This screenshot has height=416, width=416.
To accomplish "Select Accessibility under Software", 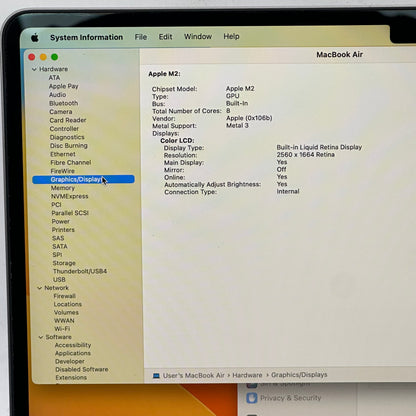I will pyautogui.click(x=73, y=345).
